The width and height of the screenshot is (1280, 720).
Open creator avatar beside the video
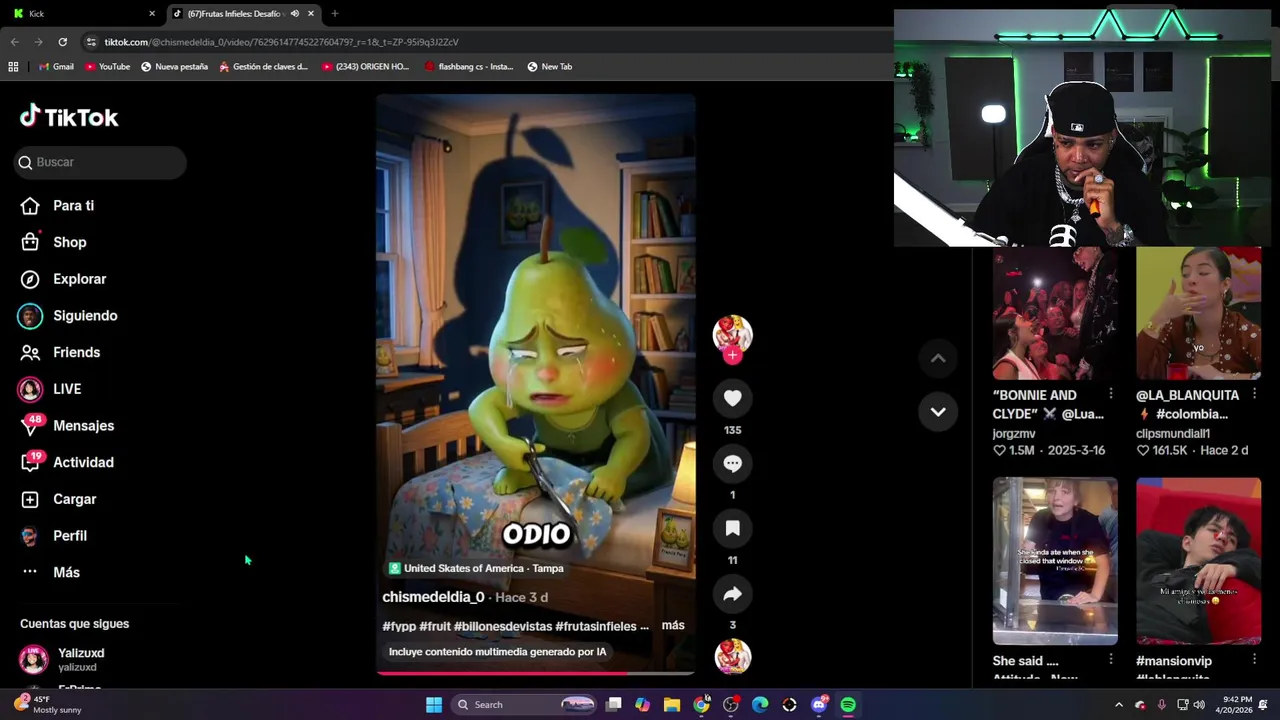(x=732, y=335)
